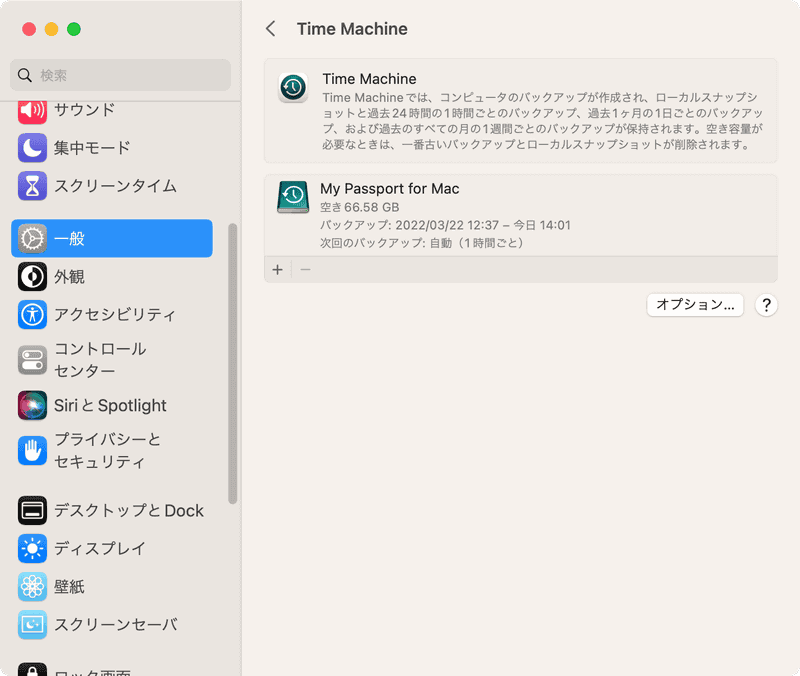Open スクリーンタイム settings
This screenshot has height=676, width=800.
click(31, 186)
